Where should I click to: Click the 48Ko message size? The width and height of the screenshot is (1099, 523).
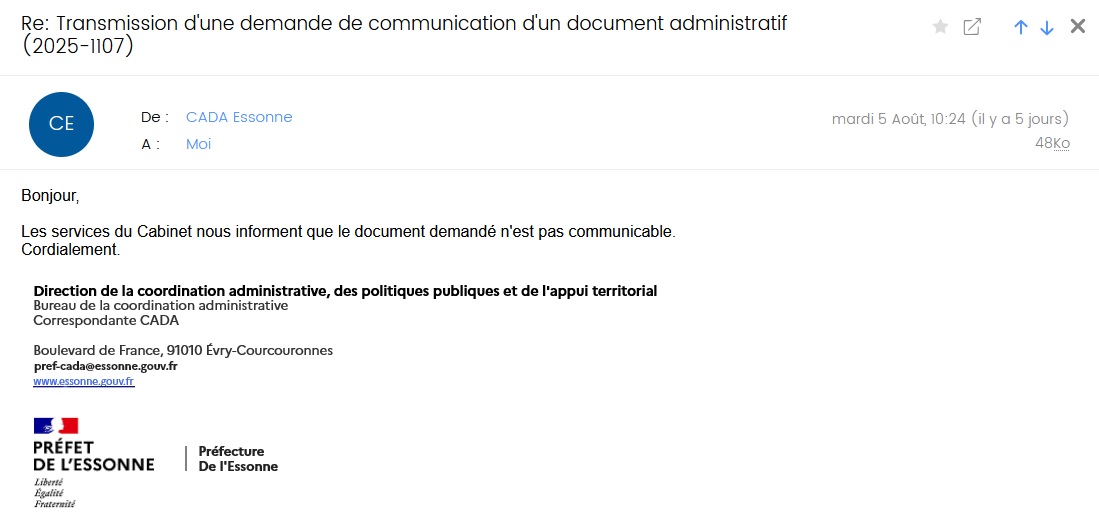(x=1052, y=143)
